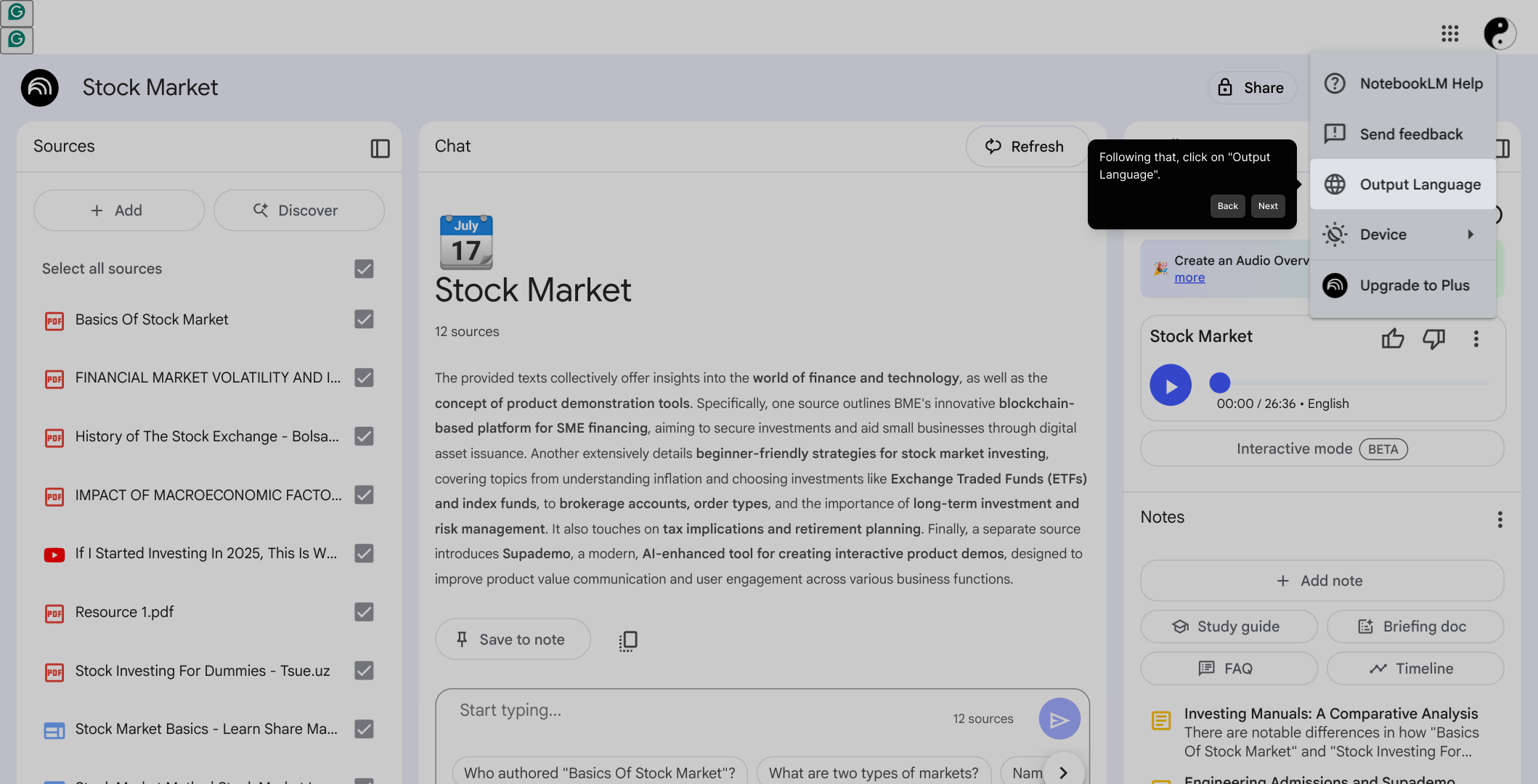Click web icon of Stock Market Basics source
This screenshot has height=784, width=1538.
click(x=54, y=730)
